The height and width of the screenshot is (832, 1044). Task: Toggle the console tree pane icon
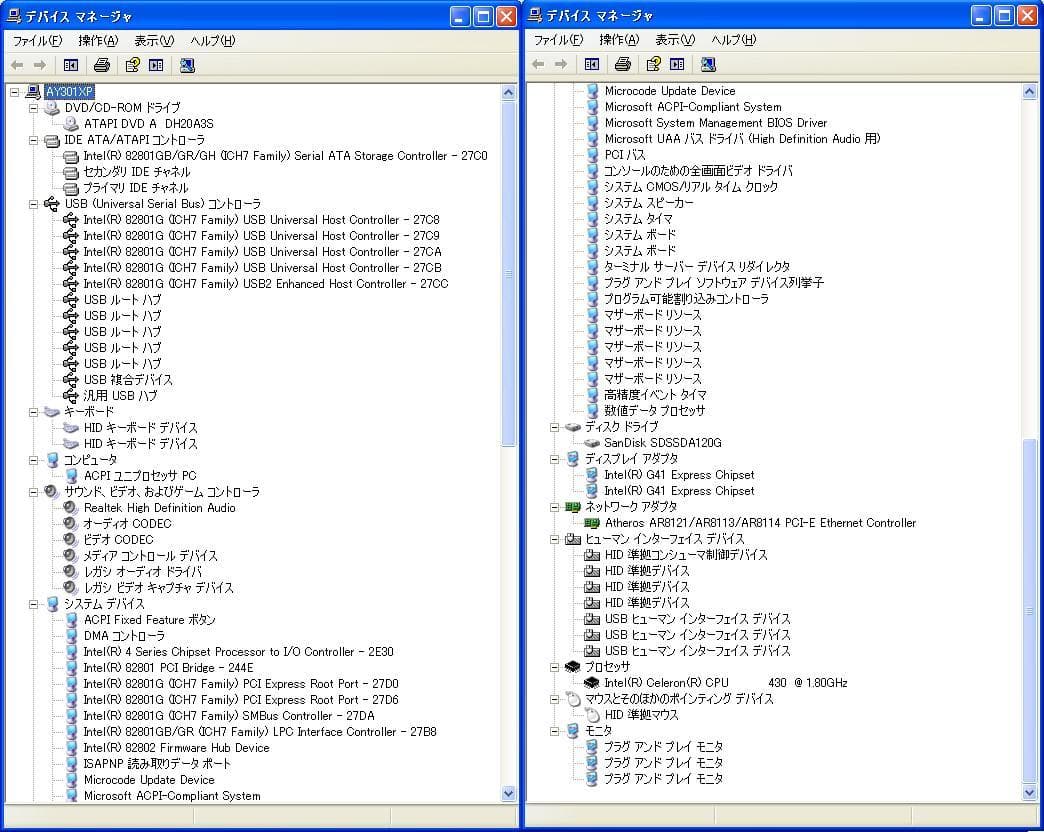tap(70, 64)
